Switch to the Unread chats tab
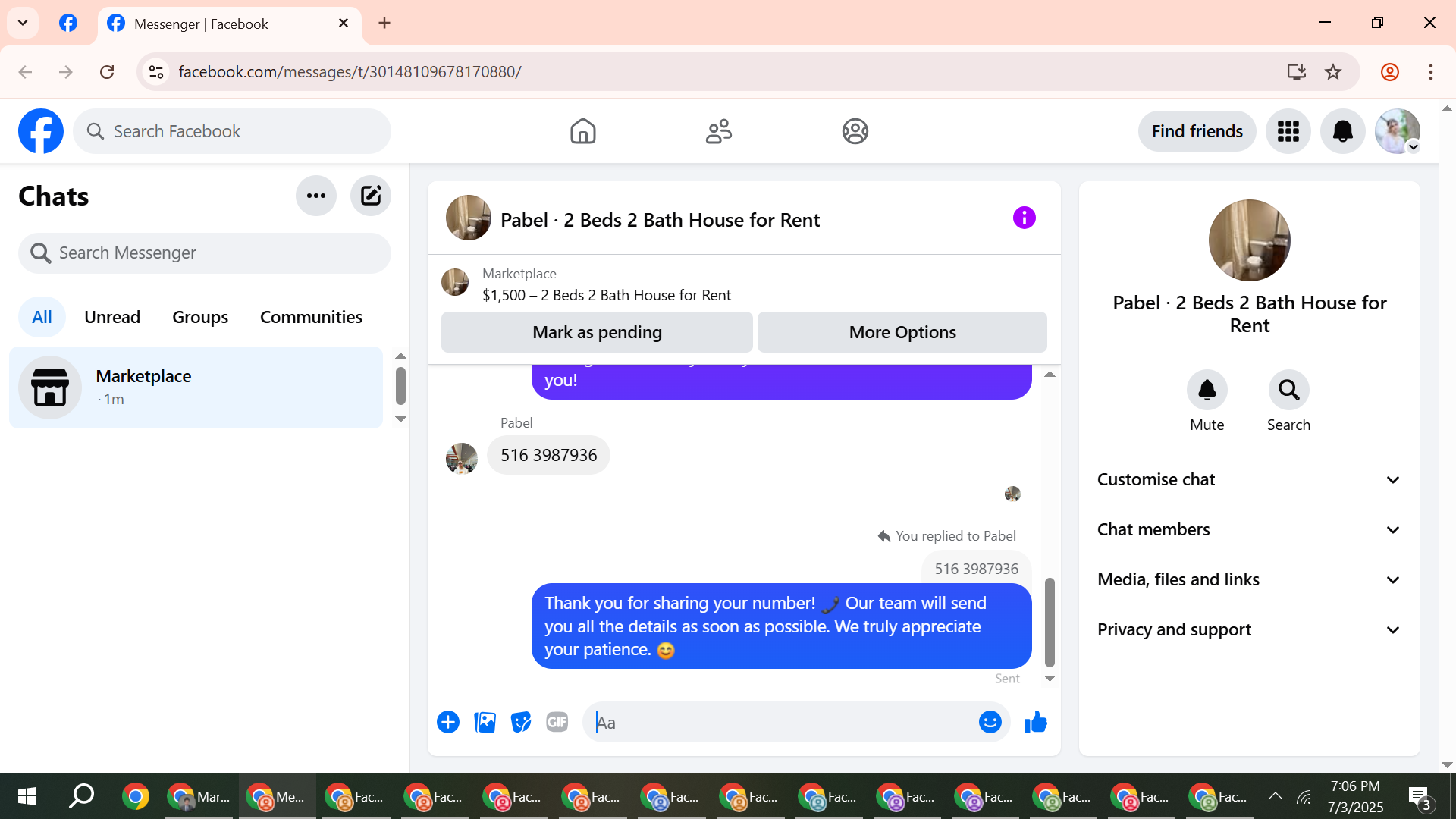This screenshot has width=1456, height=819. coord(112,317)
